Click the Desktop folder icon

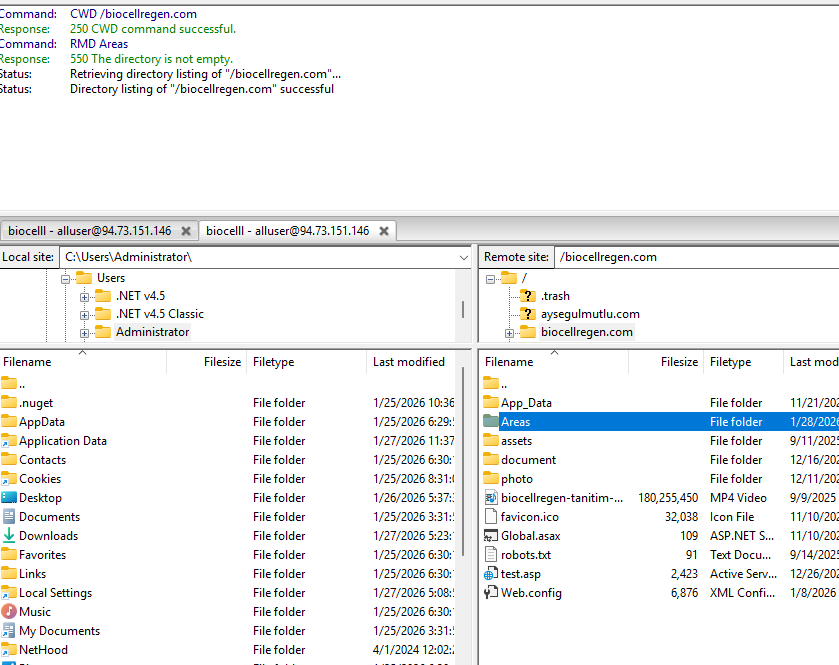pos(9,498)
